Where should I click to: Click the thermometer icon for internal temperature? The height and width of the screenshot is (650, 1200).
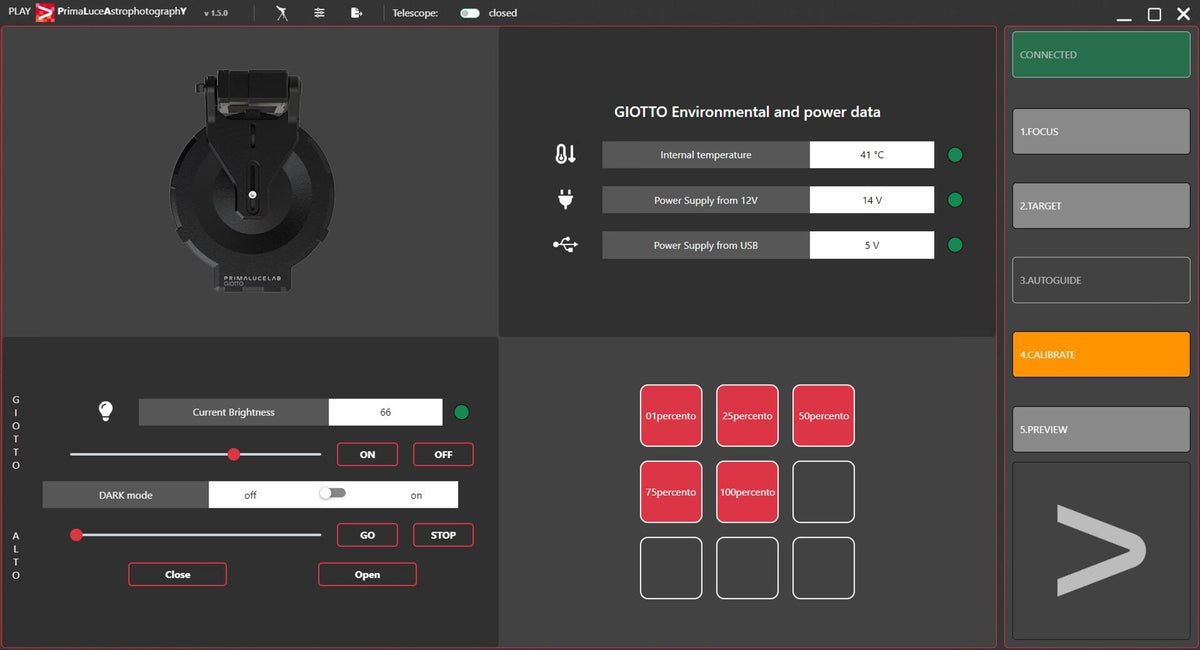[x=565, y=154]
